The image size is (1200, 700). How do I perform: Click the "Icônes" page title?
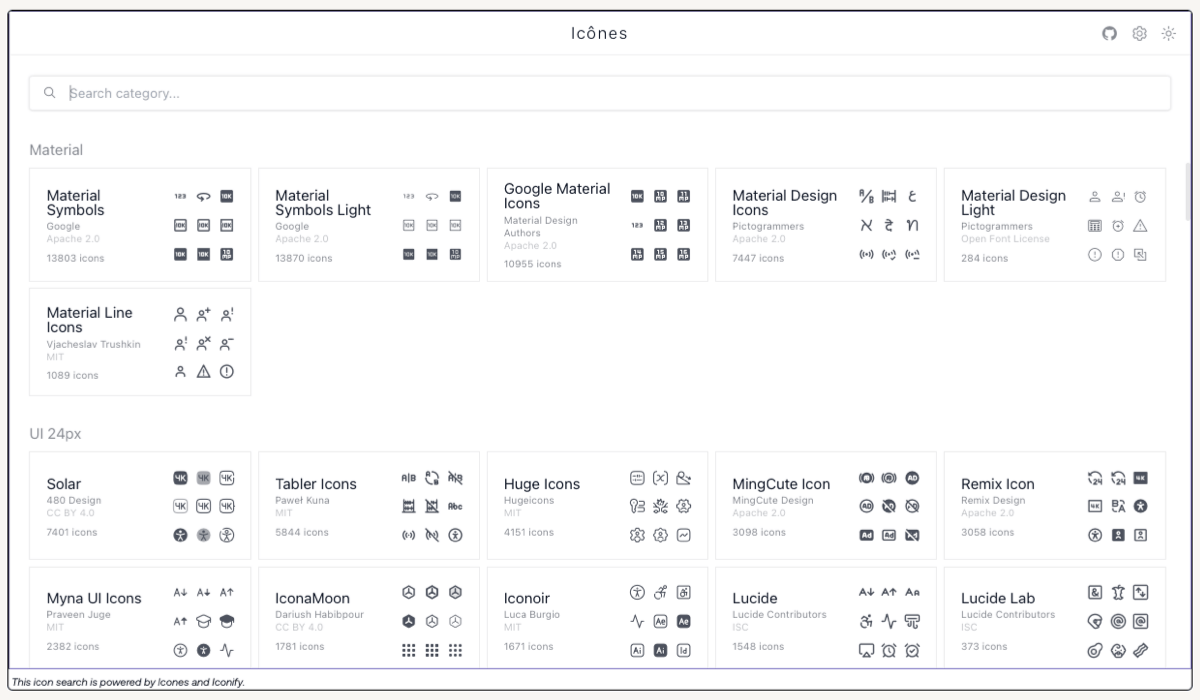pyautogui.click(x=600, y=33)
